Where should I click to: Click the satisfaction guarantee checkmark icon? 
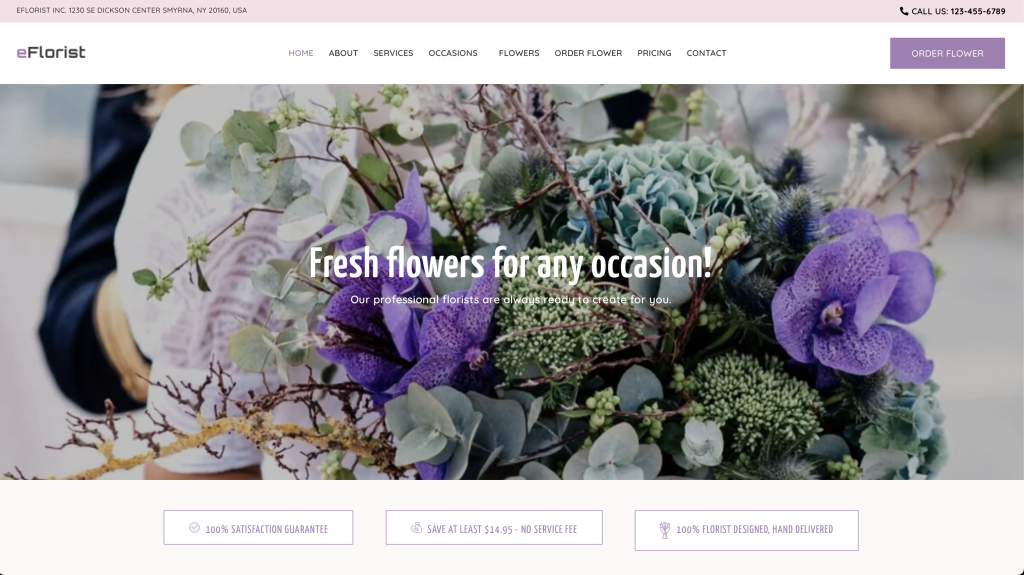coord(194,527)
